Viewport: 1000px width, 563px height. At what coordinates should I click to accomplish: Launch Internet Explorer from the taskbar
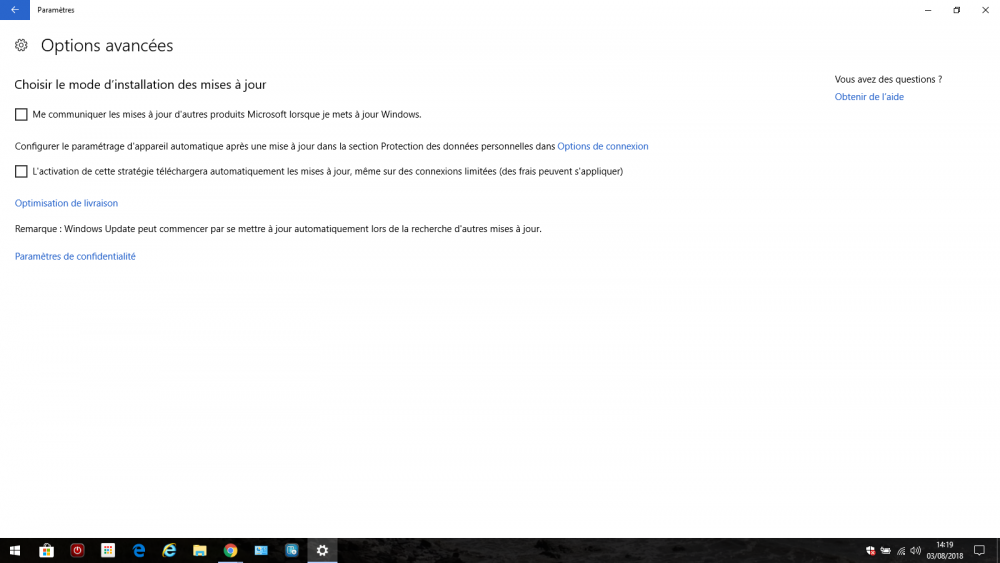click(169, 550)
